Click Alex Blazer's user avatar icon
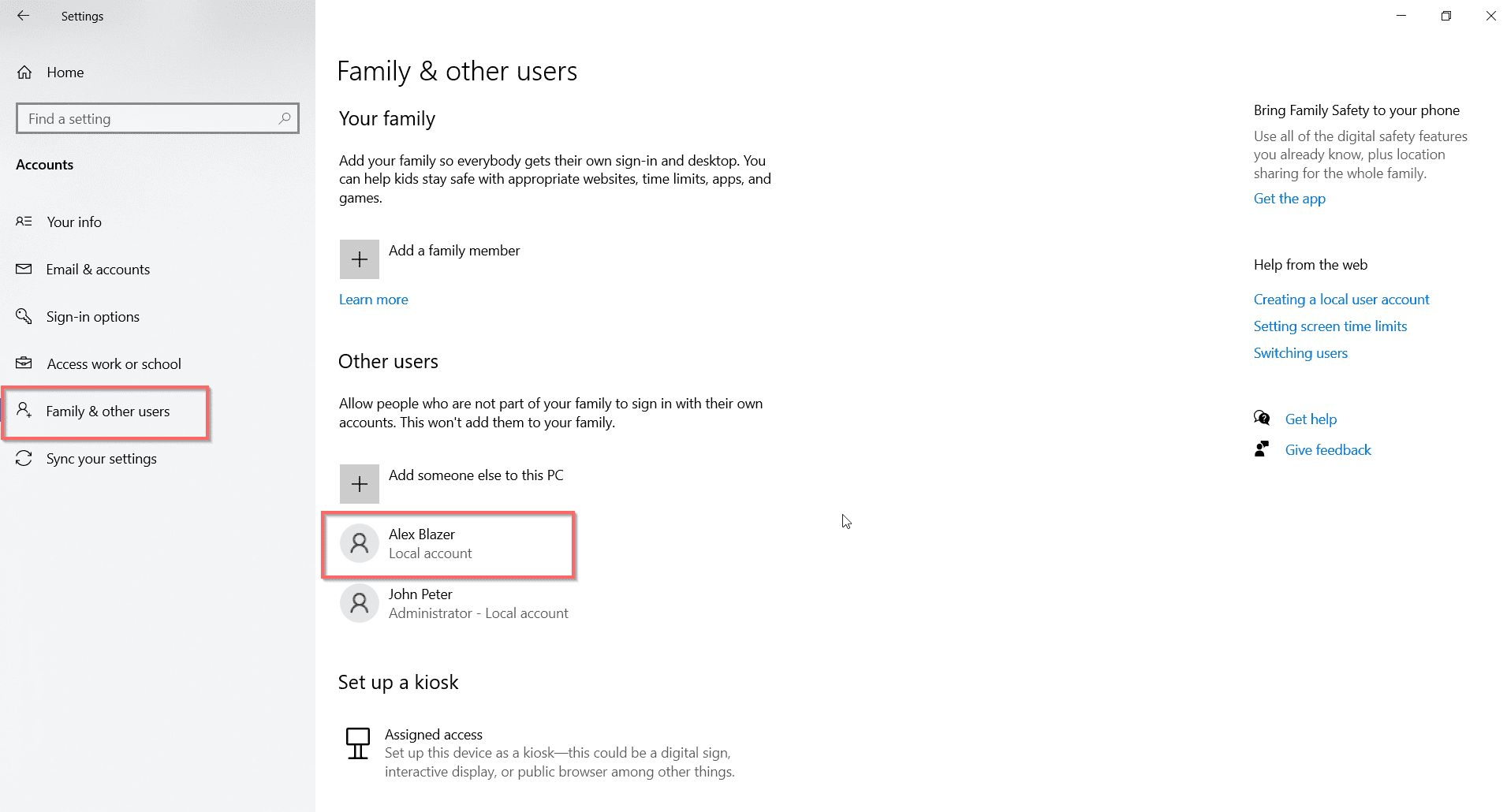The height and width of the screenshot is (812, 1507). click(x=359, y=543)
